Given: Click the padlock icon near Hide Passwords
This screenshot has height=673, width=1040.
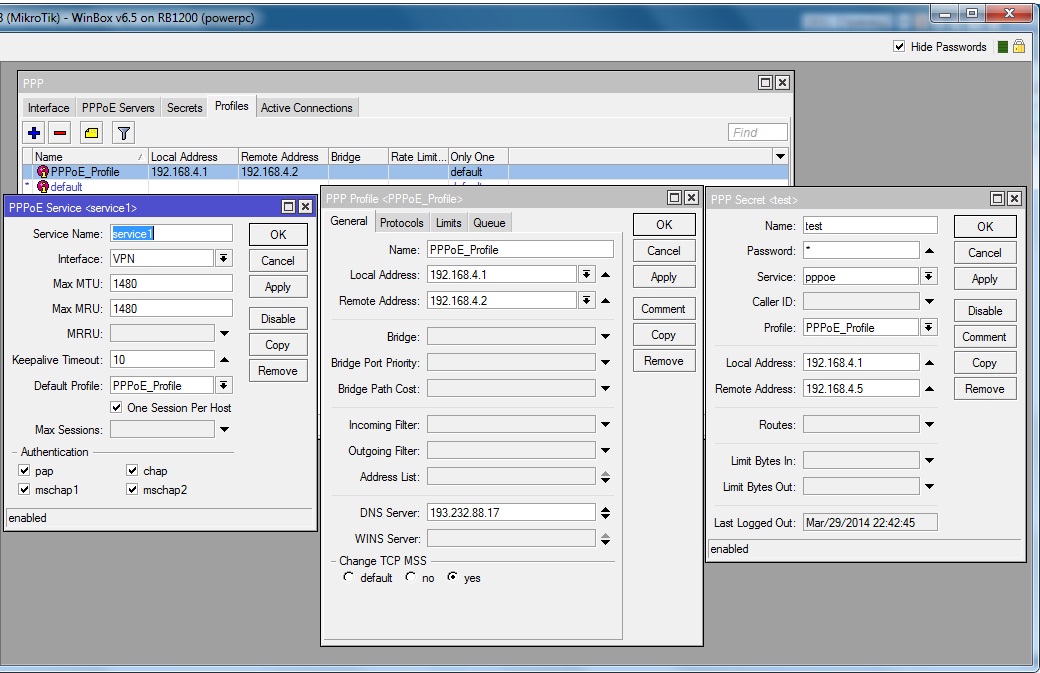Looking at the screenshot, I should (x=1019, y=47).
